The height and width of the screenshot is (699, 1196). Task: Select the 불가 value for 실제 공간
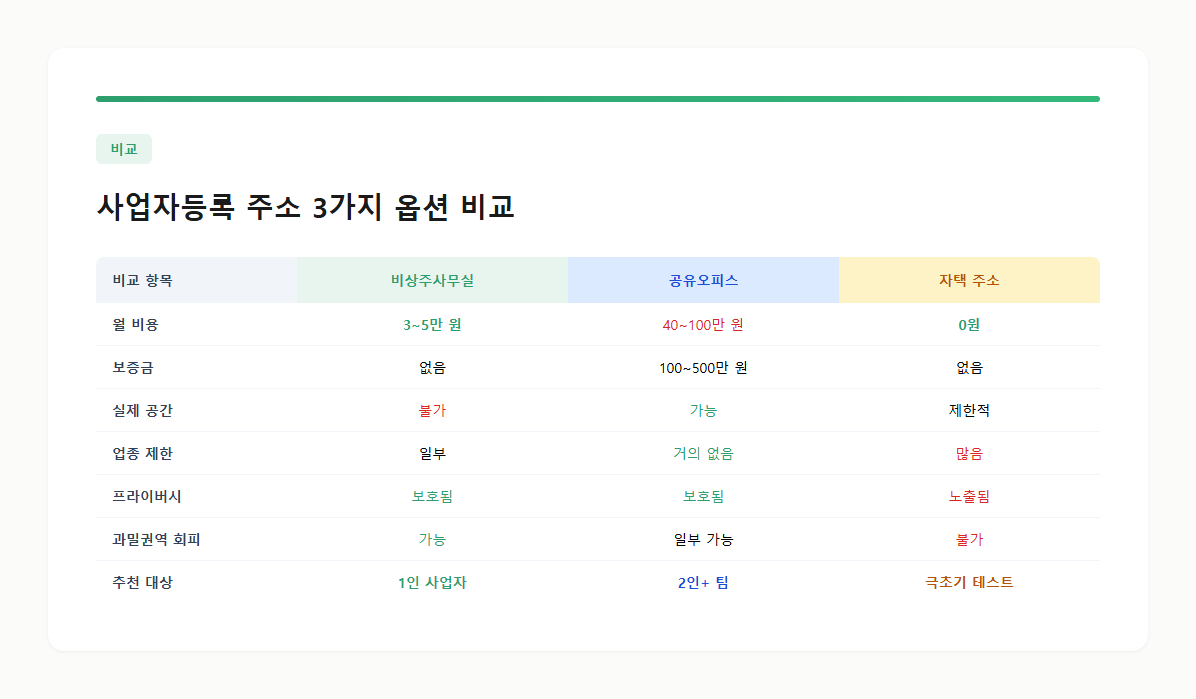coord(432,410)
